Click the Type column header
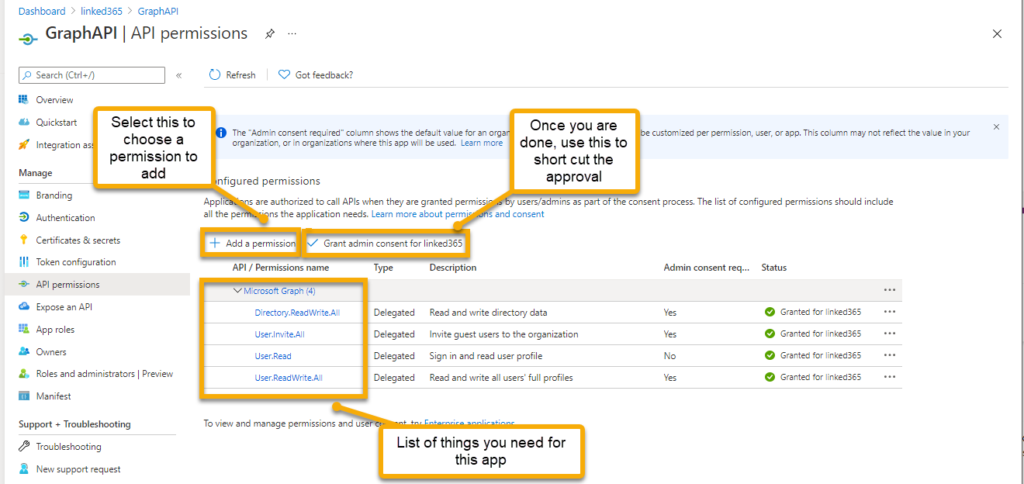The image size is (1024, 484). [x=383, y=268]
